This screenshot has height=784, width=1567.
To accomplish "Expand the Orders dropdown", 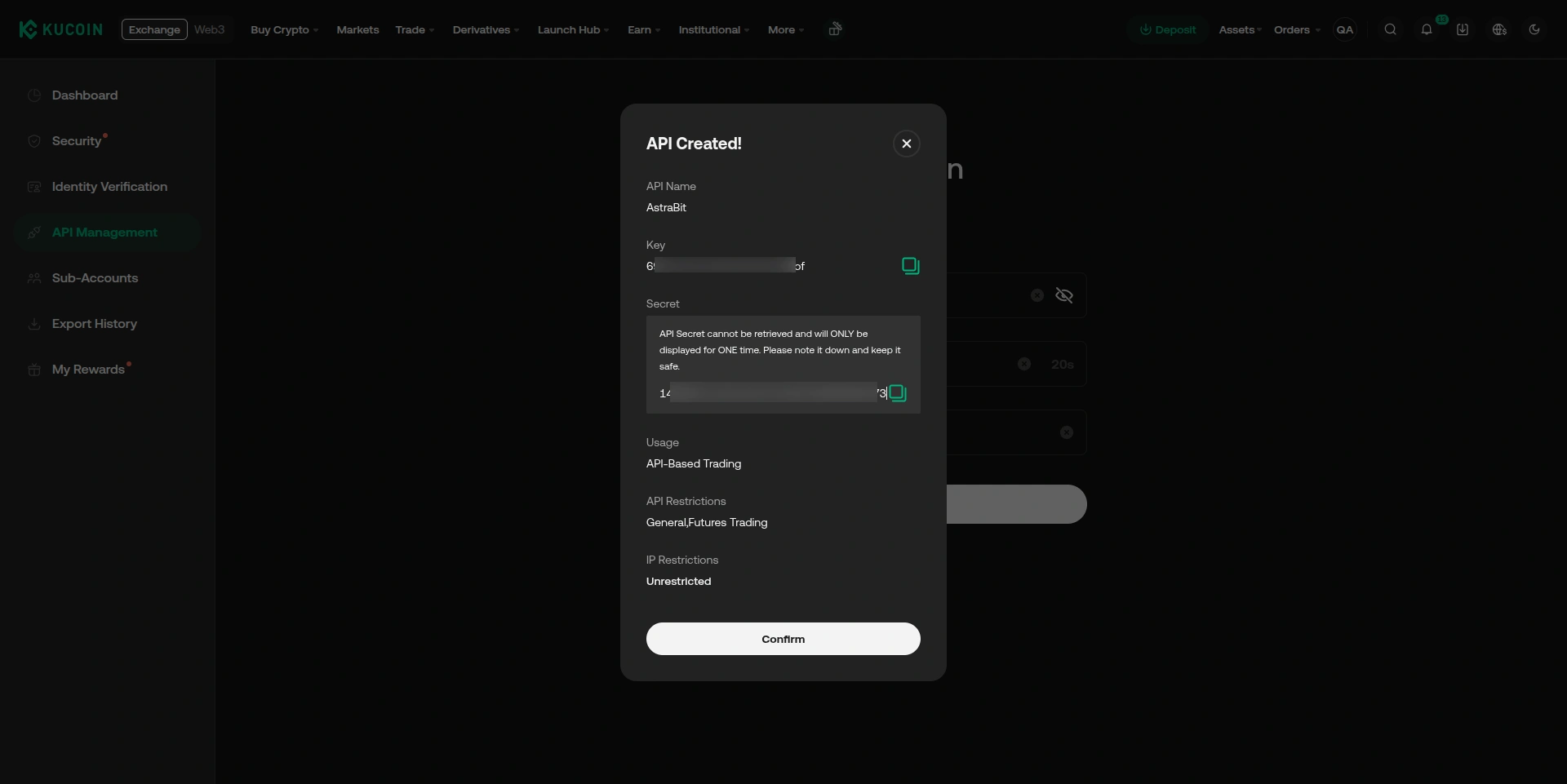I will tap(1297, 29).
